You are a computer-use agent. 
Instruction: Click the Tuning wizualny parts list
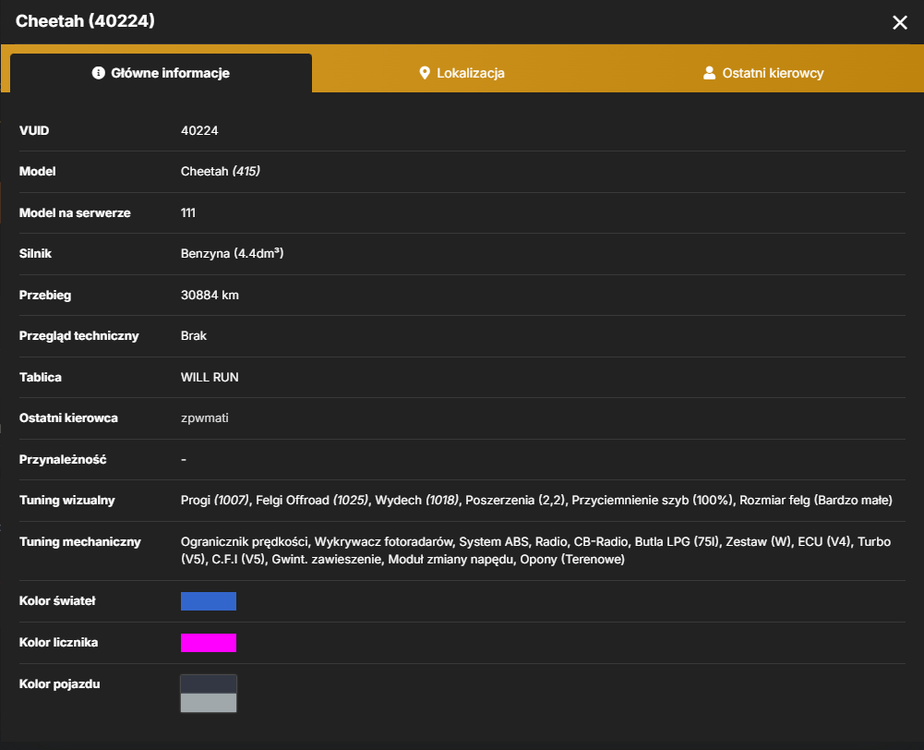point(536,500)
